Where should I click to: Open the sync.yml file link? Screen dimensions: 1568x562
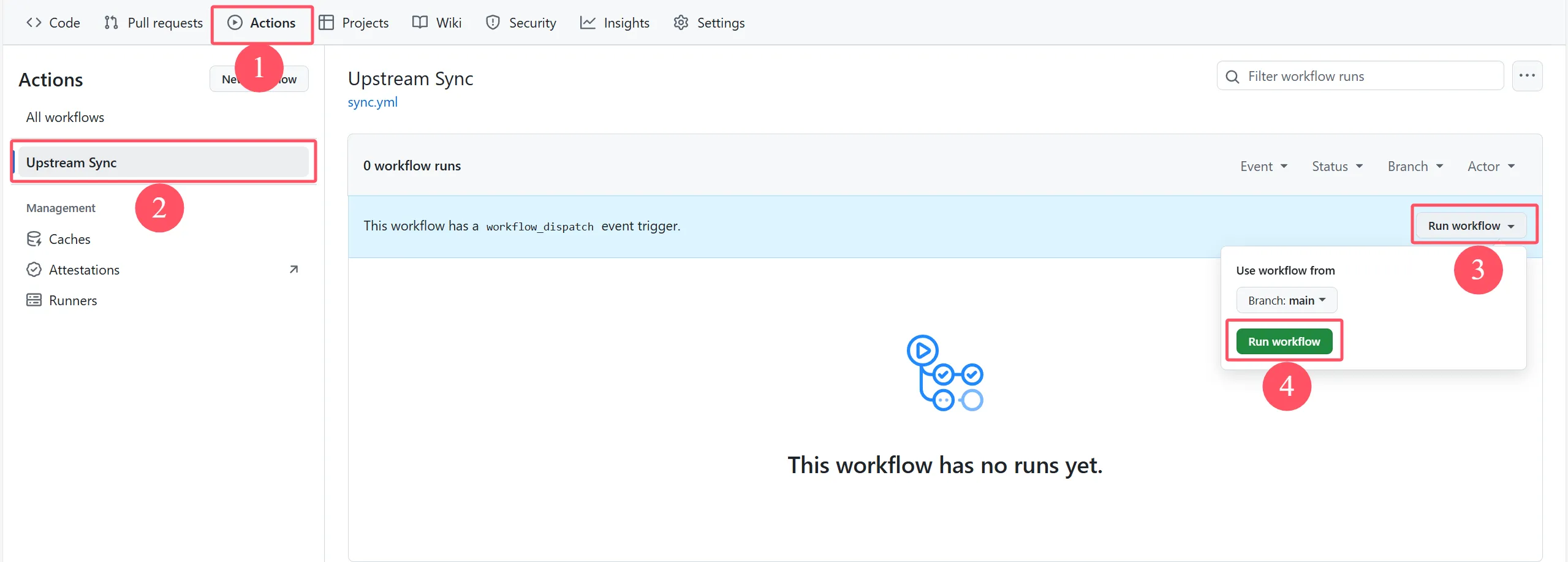click(x=373, y=102)
